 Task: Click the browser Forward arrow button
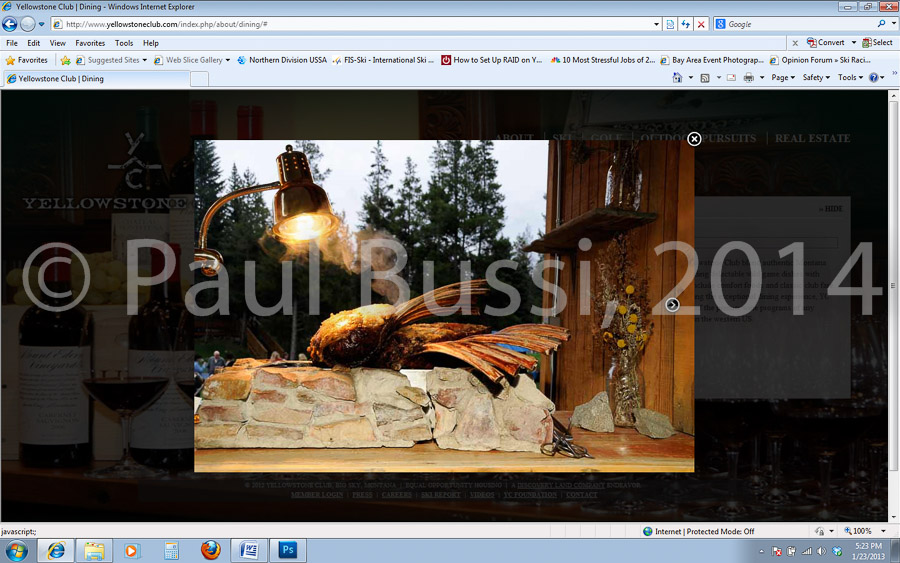(x=28, y=24)
